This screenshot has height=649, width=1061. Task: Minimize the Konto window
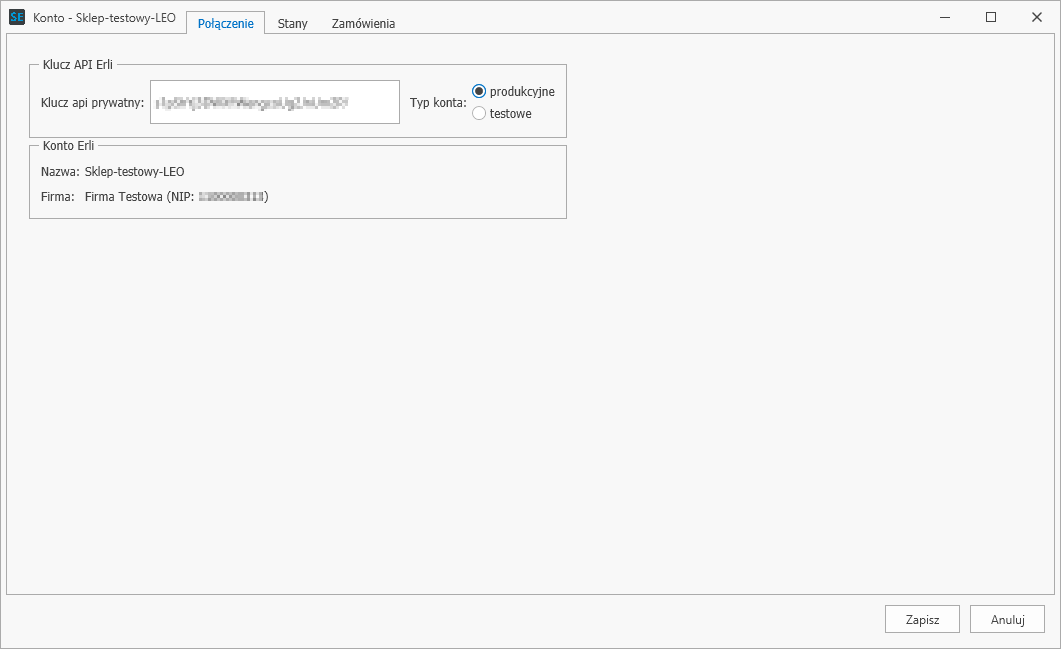(x=945, y=18)
